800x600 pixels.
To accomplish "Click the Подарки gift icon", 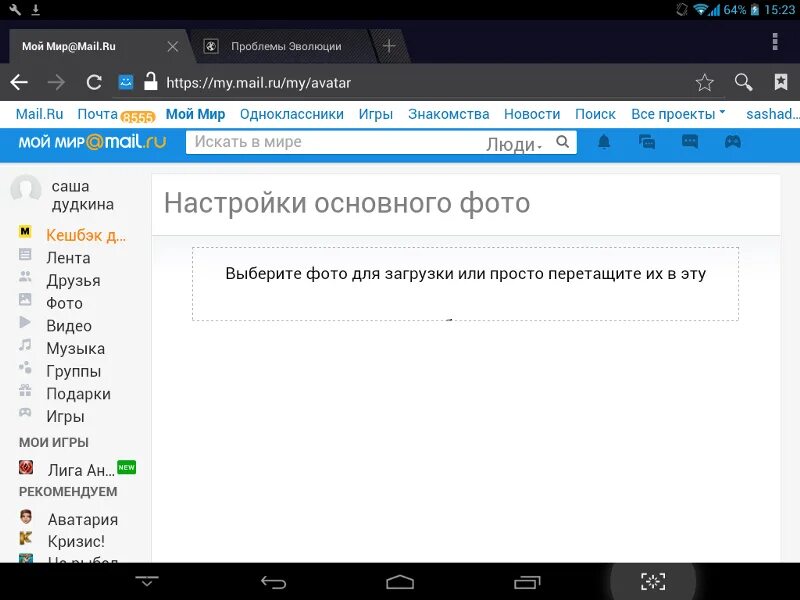I will (25, 390).
